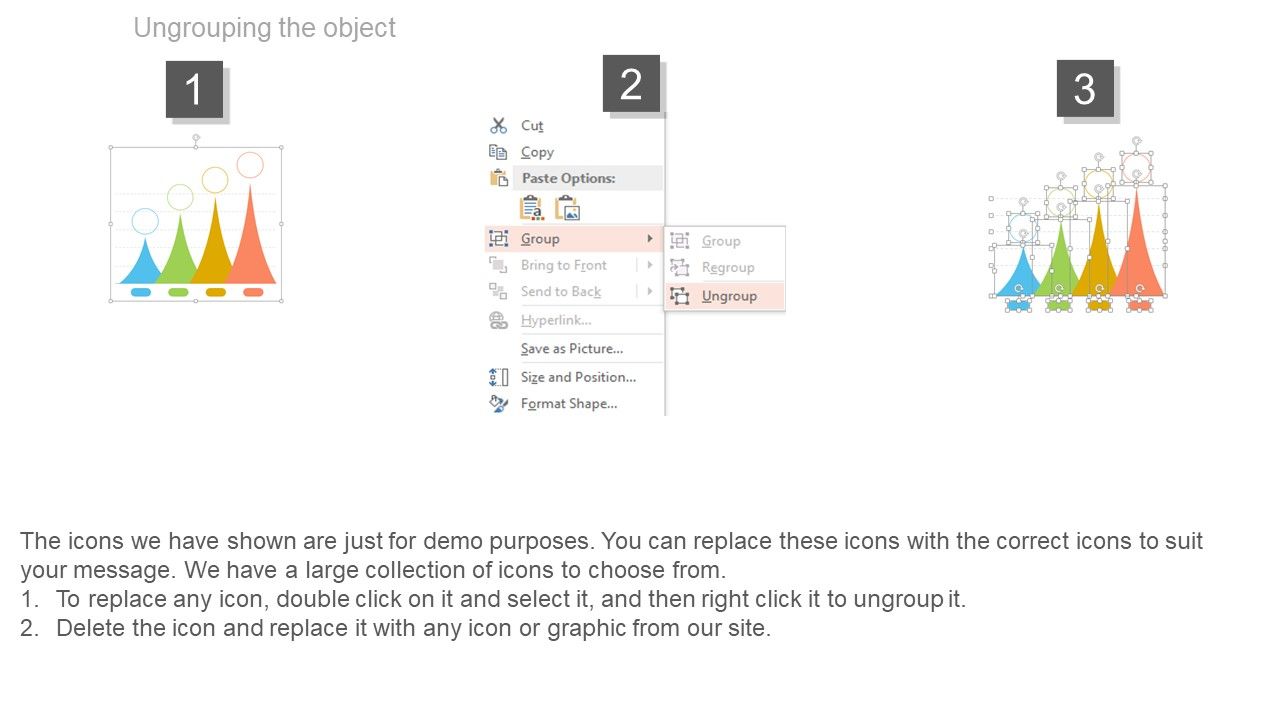This screenshot has height=720, width=1280.
Task: Click the Ungroup icon in submenu
Action: tap(680, 296)
